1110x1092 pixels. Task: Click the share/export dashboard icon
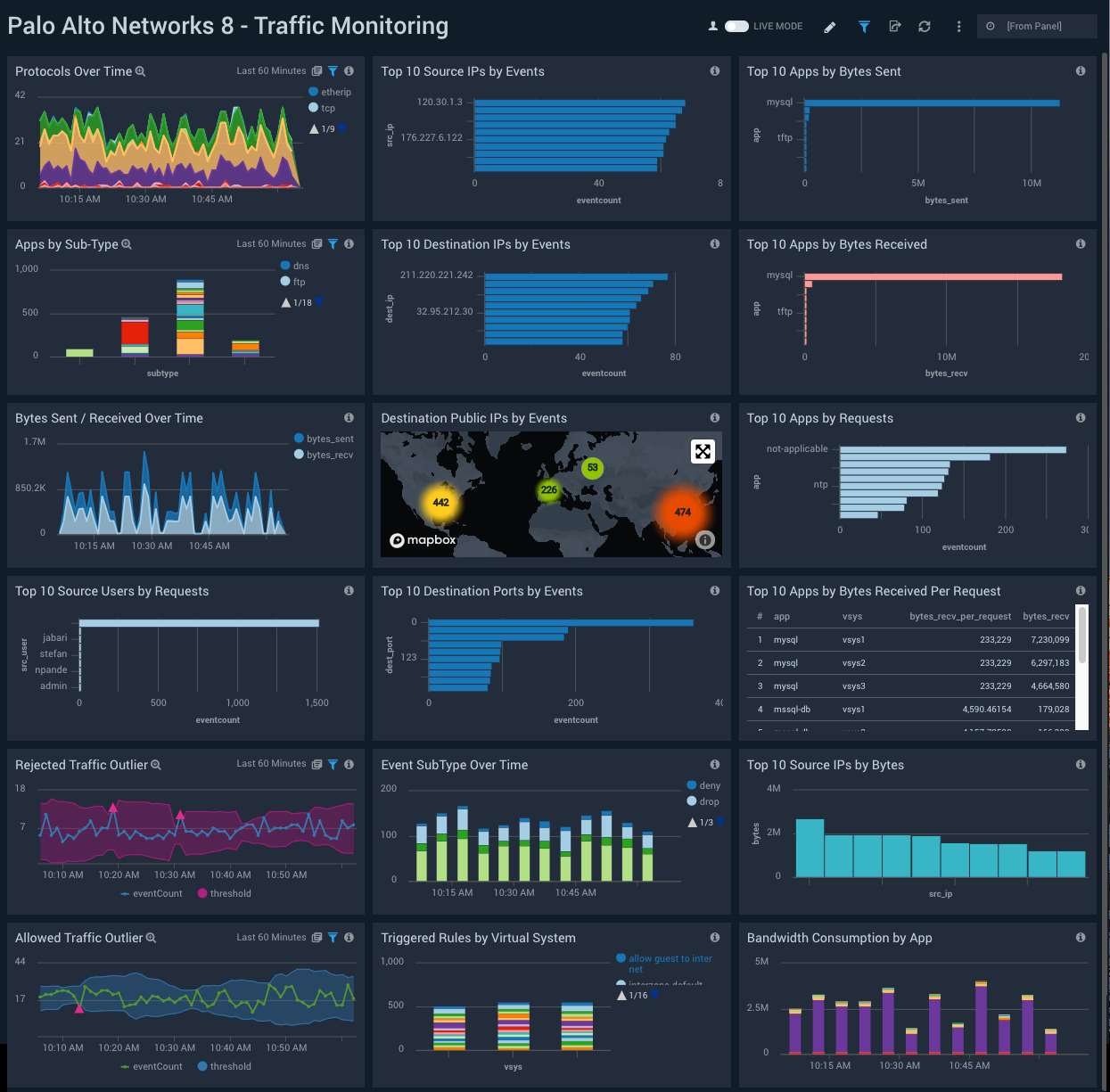pyautogui.click(x=894, y=27)
